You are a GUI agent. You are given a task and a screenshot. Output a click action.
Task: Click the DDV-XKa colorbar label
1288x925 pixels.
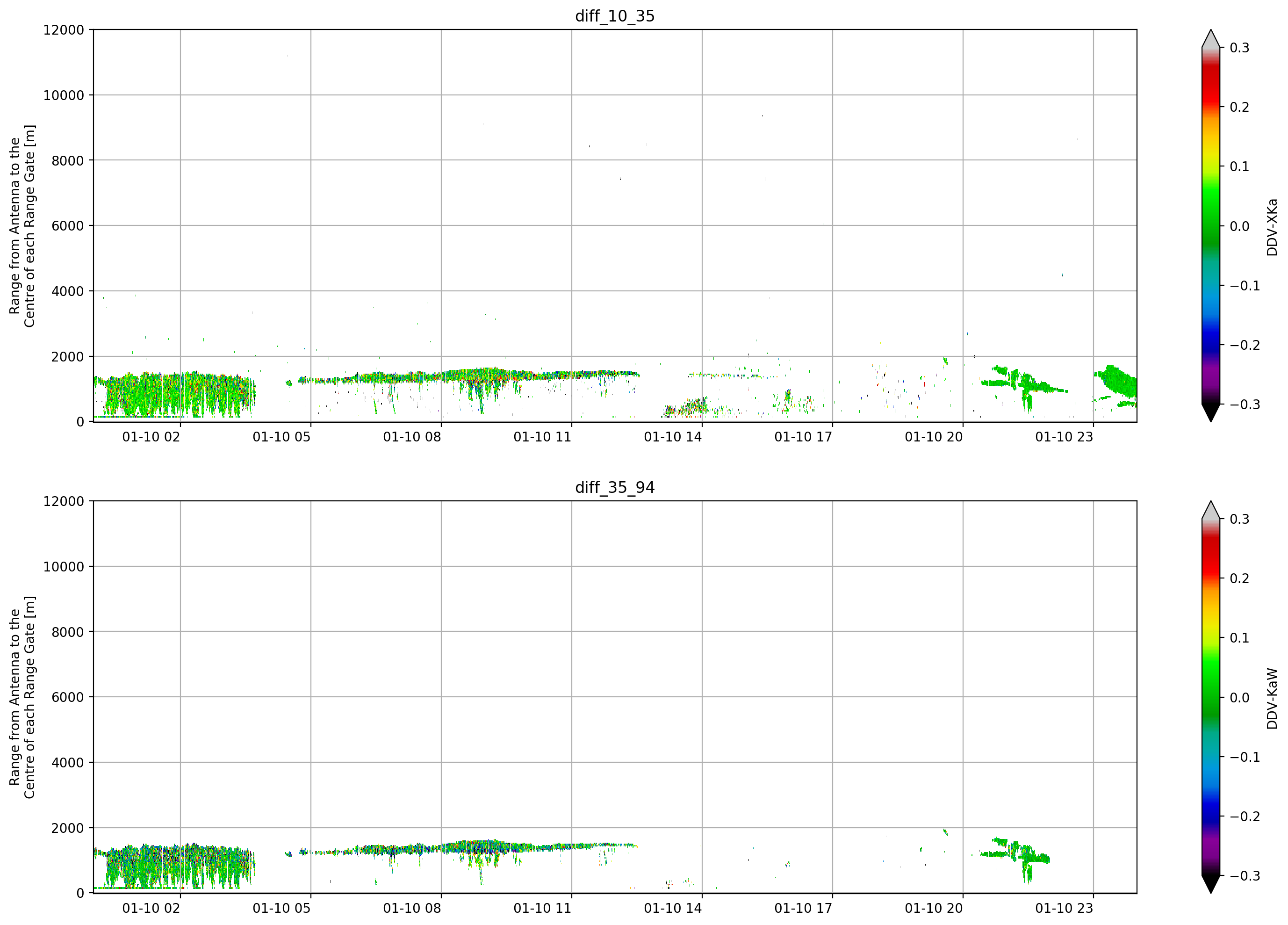click(x=1272, y=227)
